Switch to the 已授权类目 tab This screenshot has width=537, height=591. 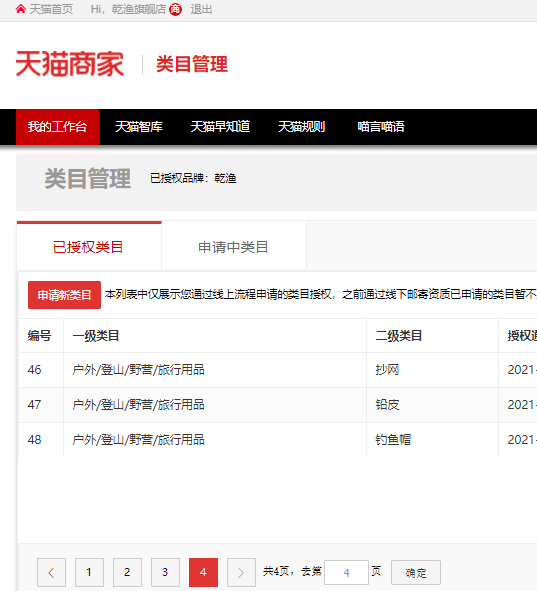click(89, 246)
